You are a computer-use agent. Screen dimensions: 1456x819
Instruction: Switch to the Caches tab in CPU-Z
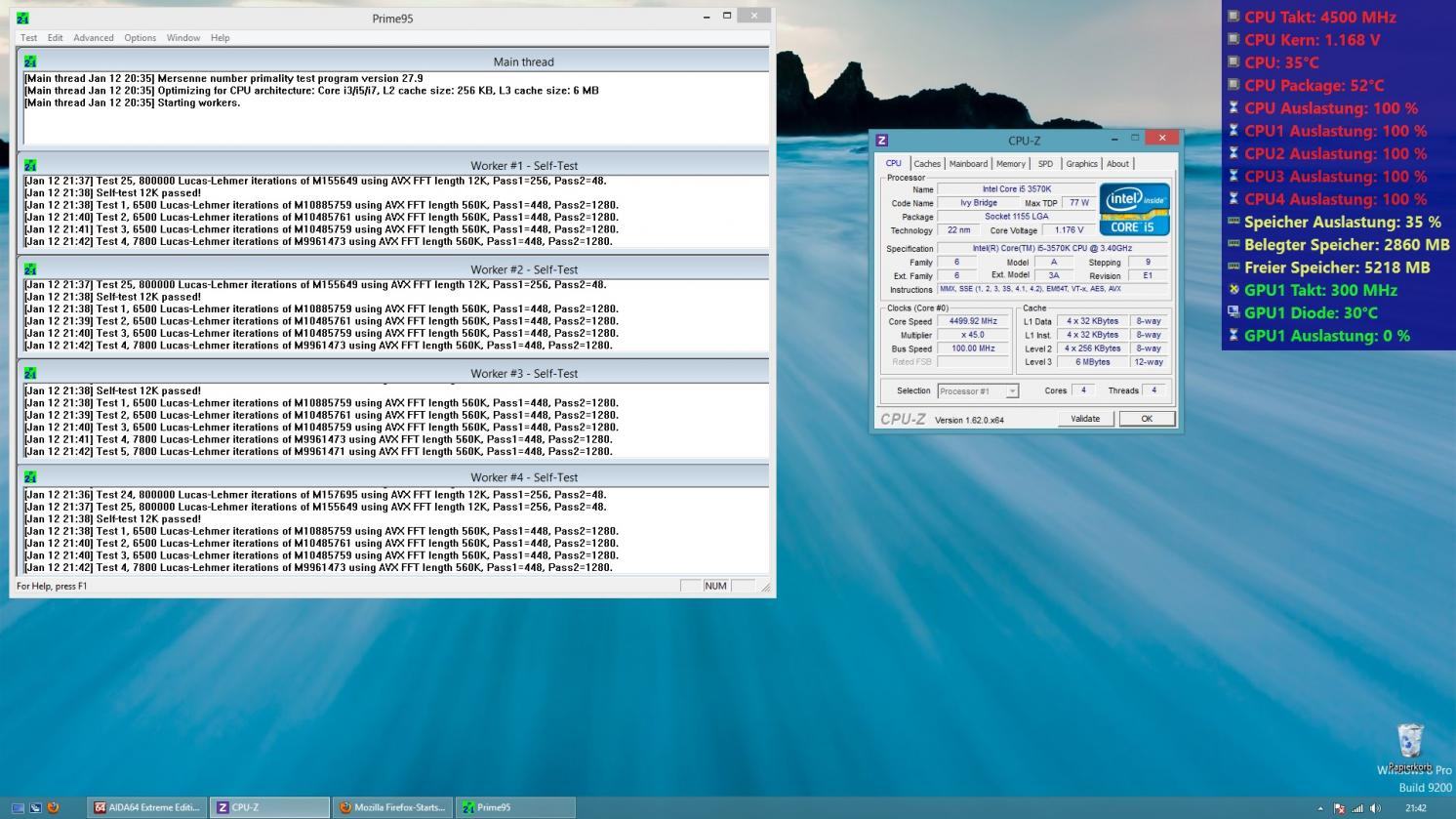927,164
